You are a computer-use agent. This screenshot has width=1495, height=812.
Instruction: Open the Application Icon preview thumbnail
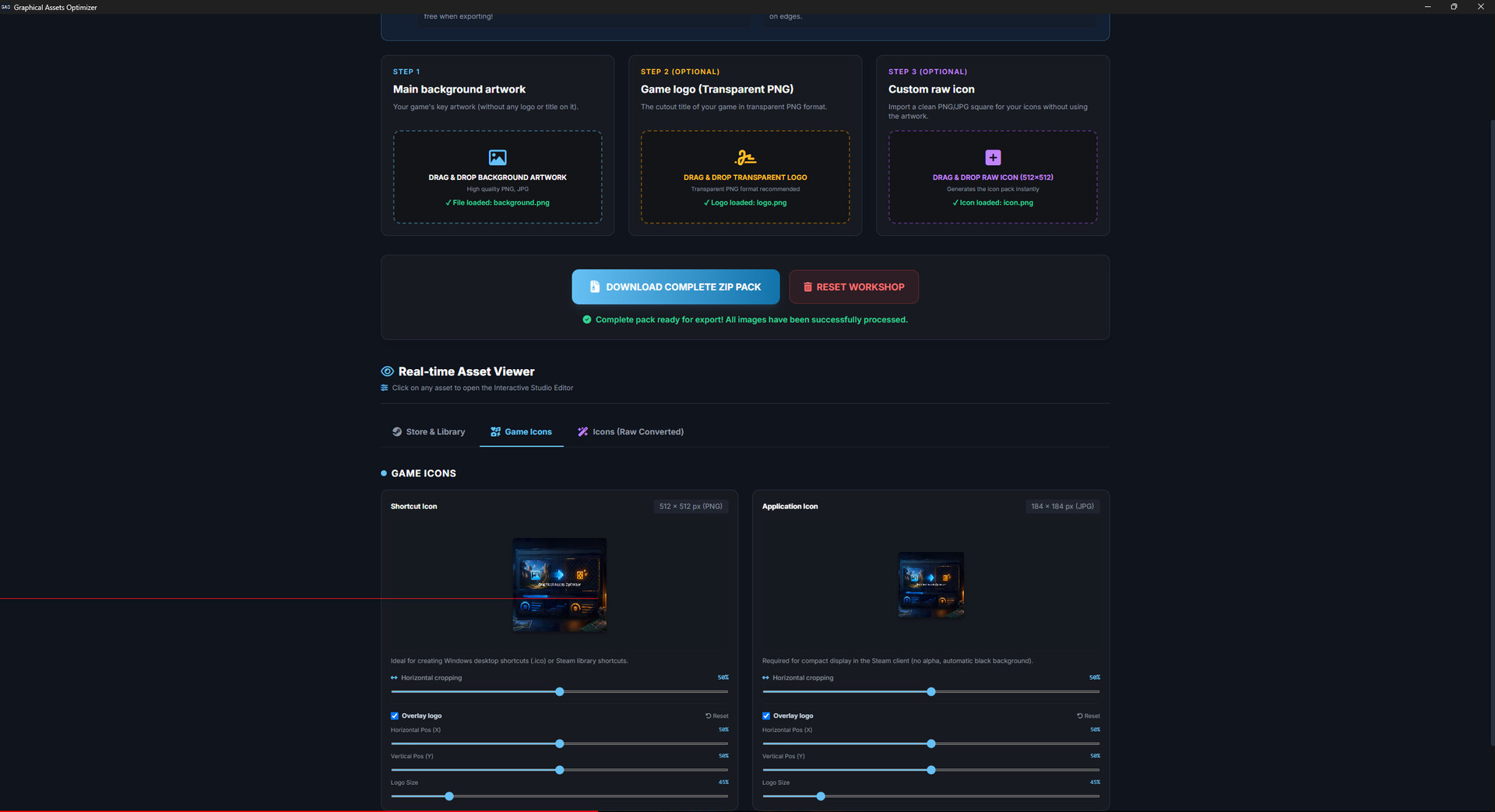coord(930,585)
